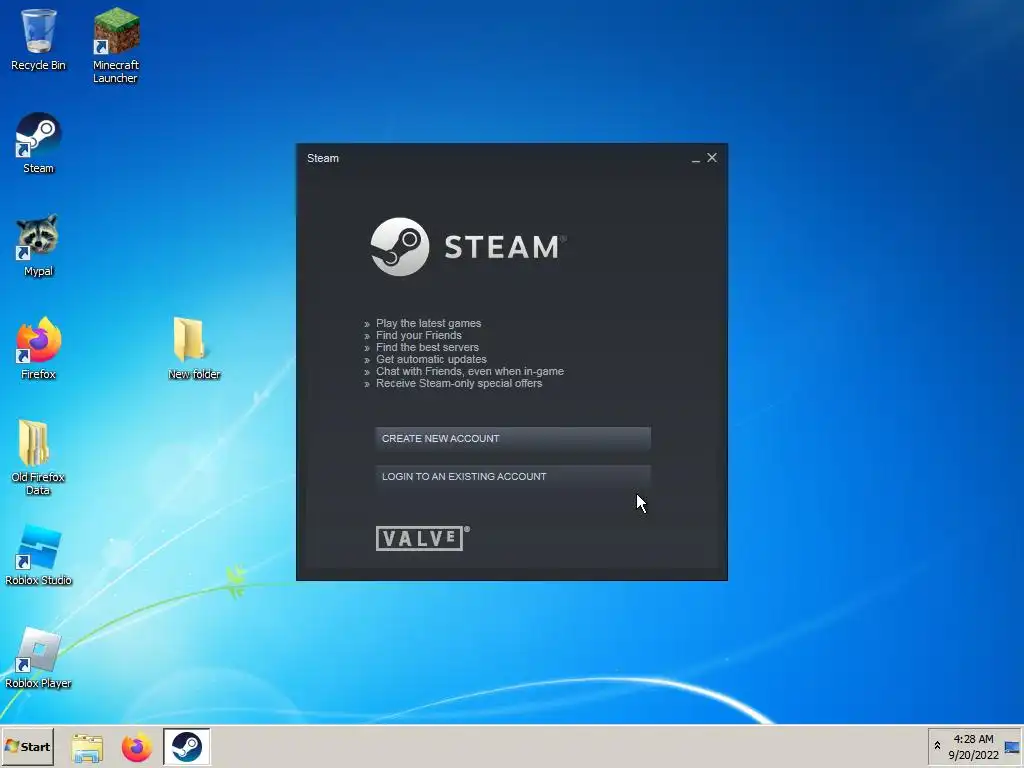1024x768 pixels.
Task: Open the Recycle Bin desktop icon
Action: 38,39
